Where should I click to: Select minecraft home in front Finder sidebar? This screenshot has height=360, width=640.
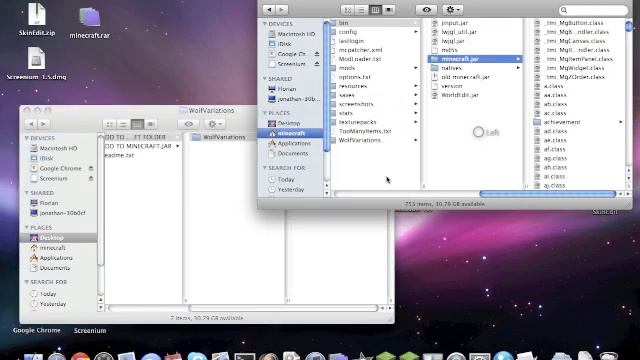click(x=290, y=133)
